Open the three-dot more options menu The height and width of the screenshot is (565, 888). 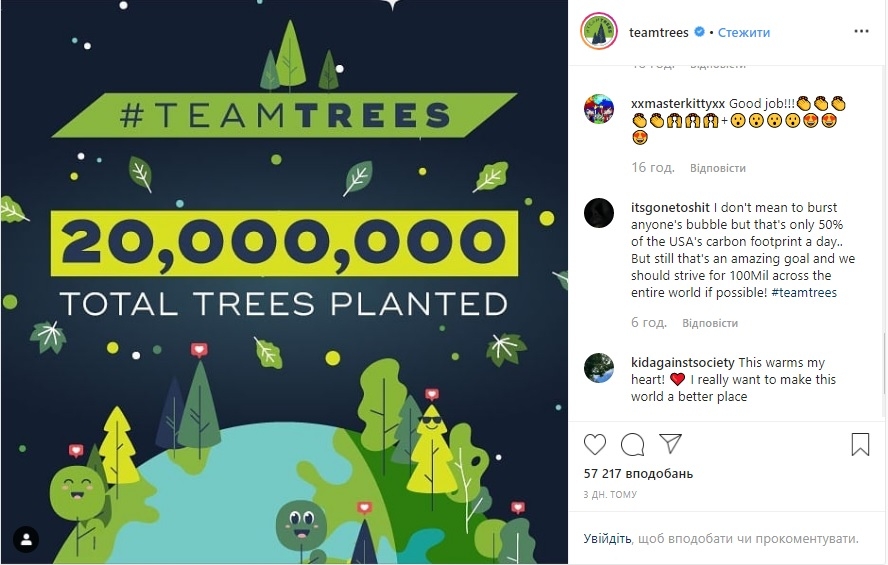point(861,32)
